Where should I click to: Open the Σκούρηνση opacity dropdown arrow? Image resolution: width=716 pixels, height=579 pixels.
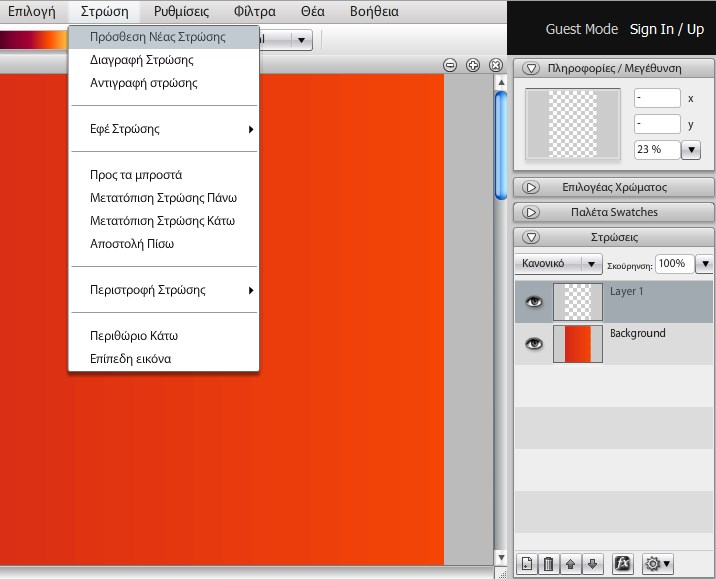(x=705, y=264)
